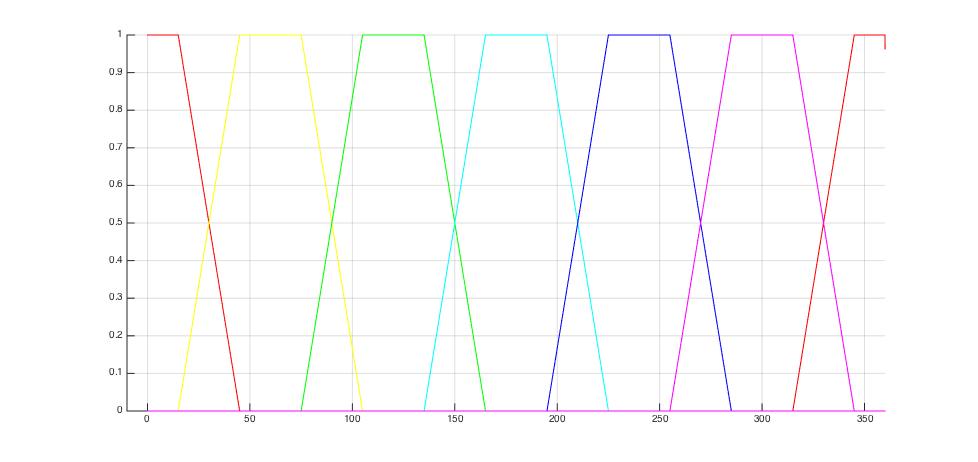This screenshot has width=978, height=462.
Task: Click the y-axis tick label 0.7
Action: (x=115, y=147)
